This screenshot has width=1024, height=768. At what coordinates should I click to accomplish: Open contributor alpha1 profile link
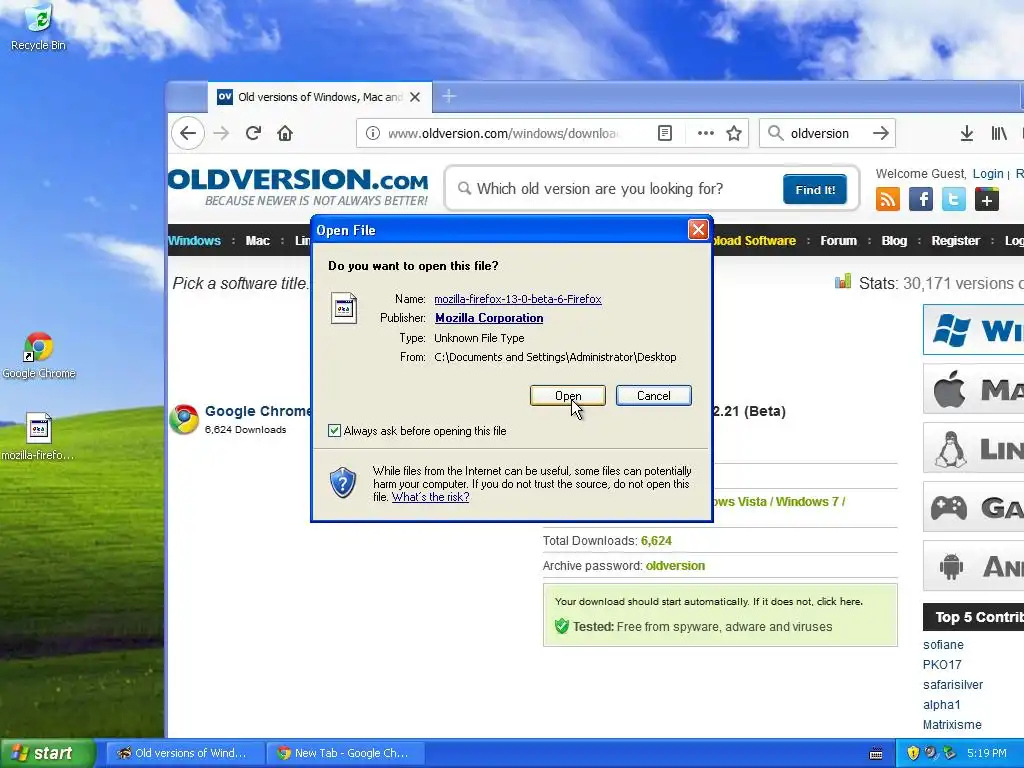pyautogui.click(x=942, y=705)
